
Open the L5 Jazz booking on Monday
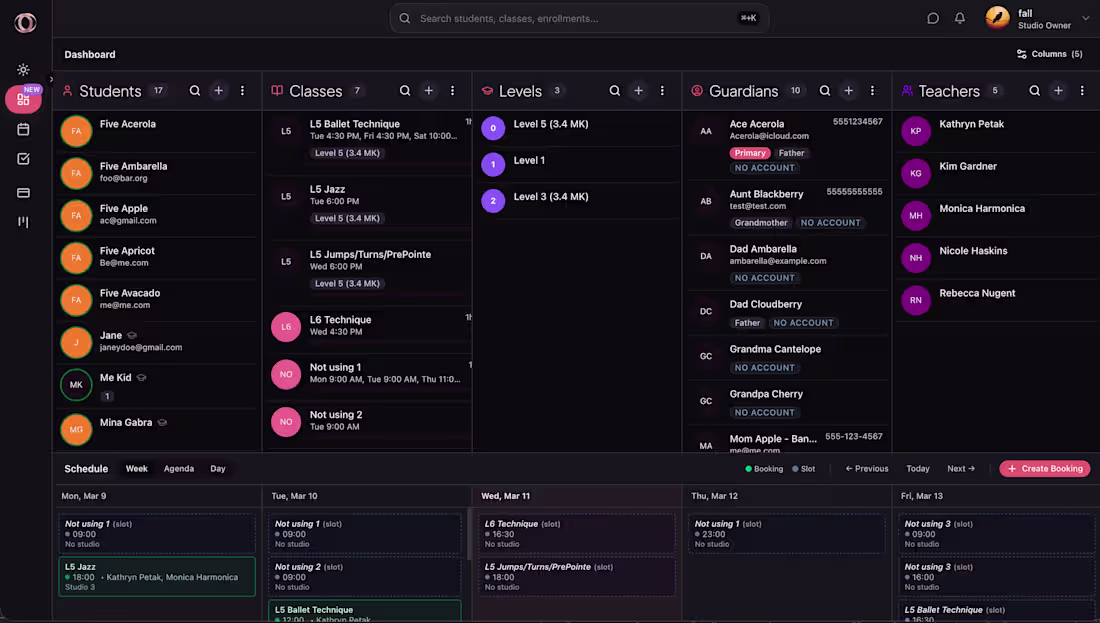click(x=157, y=577)
